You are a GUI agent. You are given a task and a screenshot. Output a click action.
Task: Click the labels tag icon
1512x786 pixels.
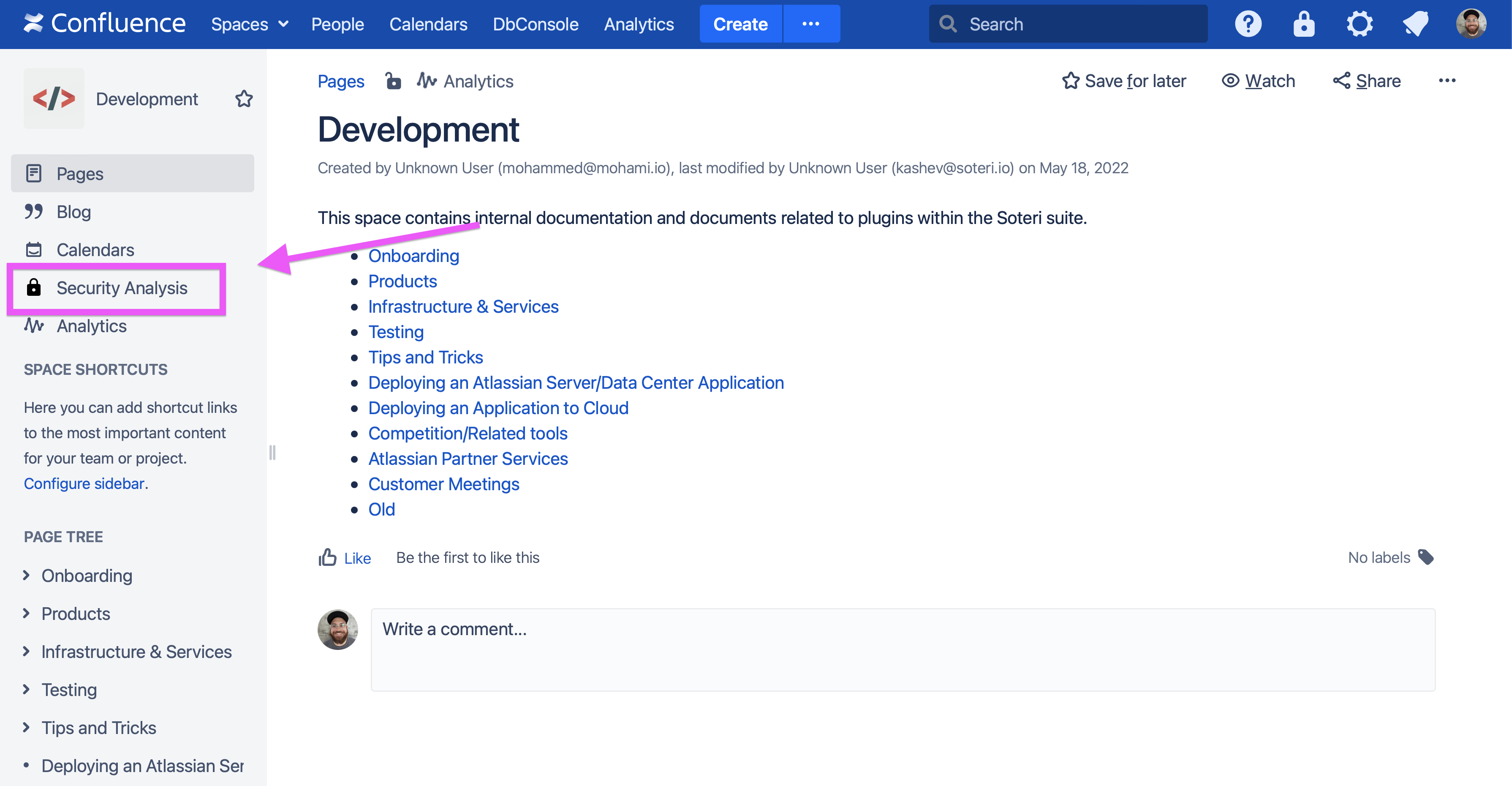pyautogui.click(x=1426, y=557)
